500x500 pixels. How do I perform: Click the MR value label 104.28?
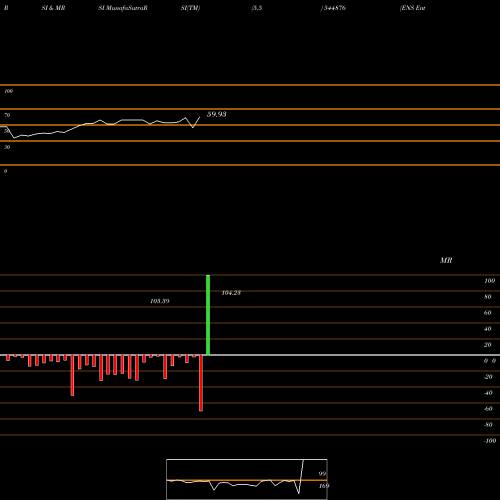(x=231, y=293)
